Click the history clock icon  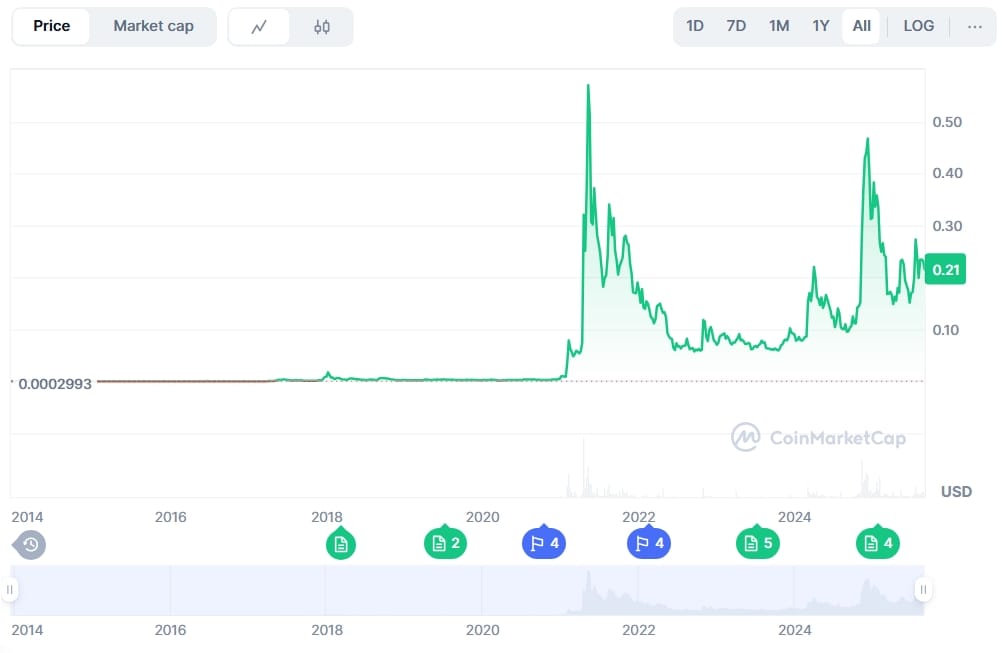[30, 545]
